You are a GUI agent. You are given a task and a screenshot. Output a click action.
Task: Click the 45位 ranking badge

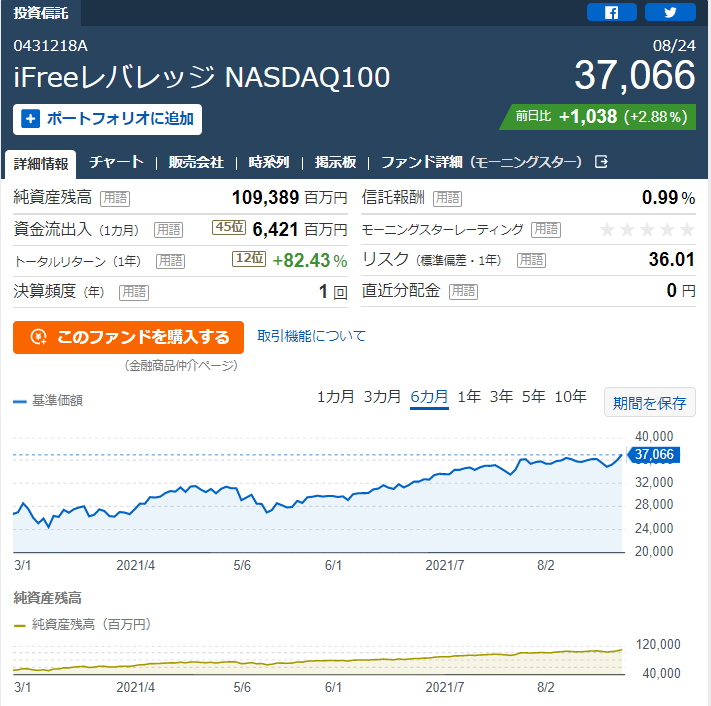(x=229, y=228)
